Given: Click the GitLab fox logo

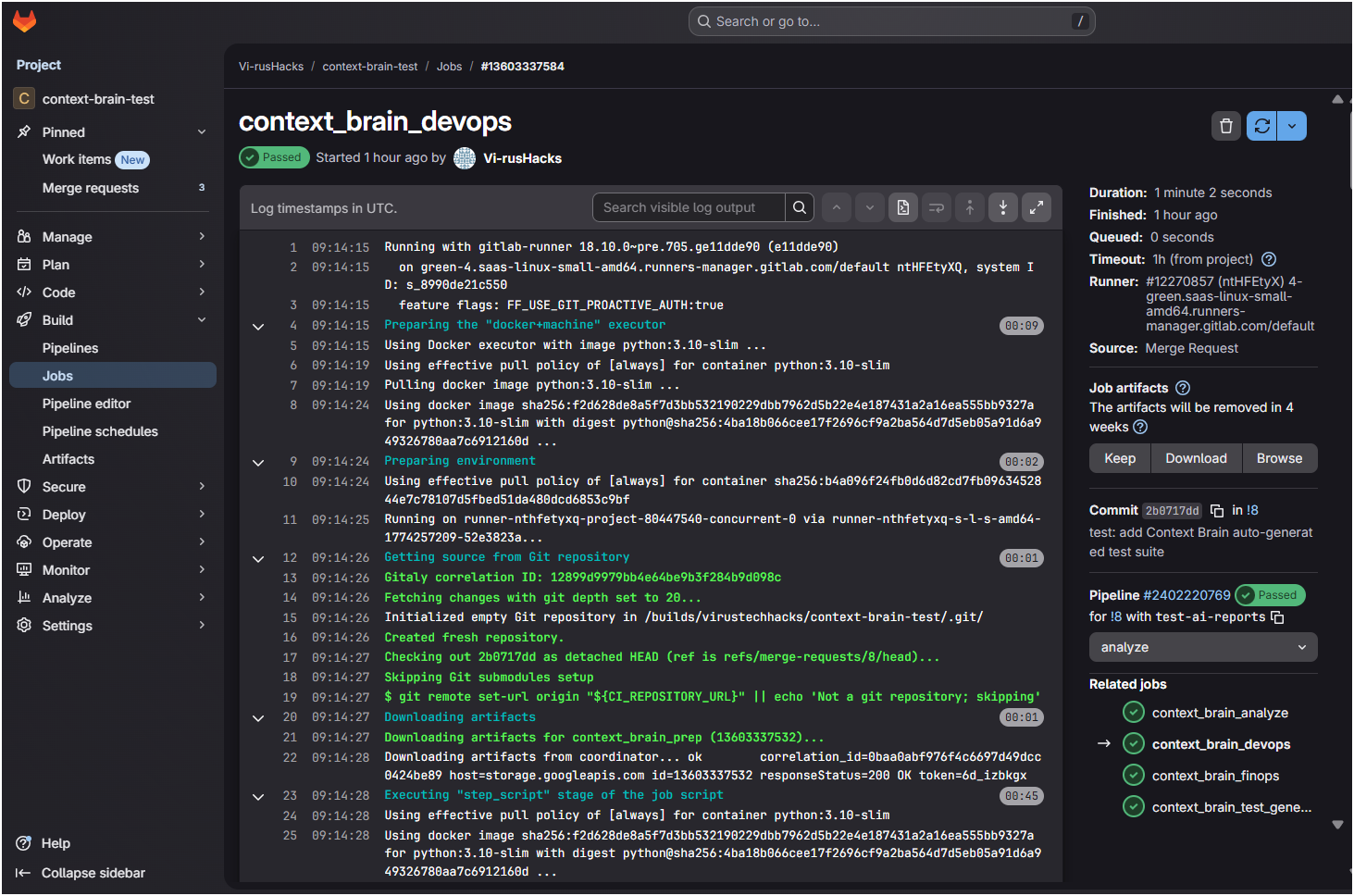Looking at the screenshot, I should [25, 21].
